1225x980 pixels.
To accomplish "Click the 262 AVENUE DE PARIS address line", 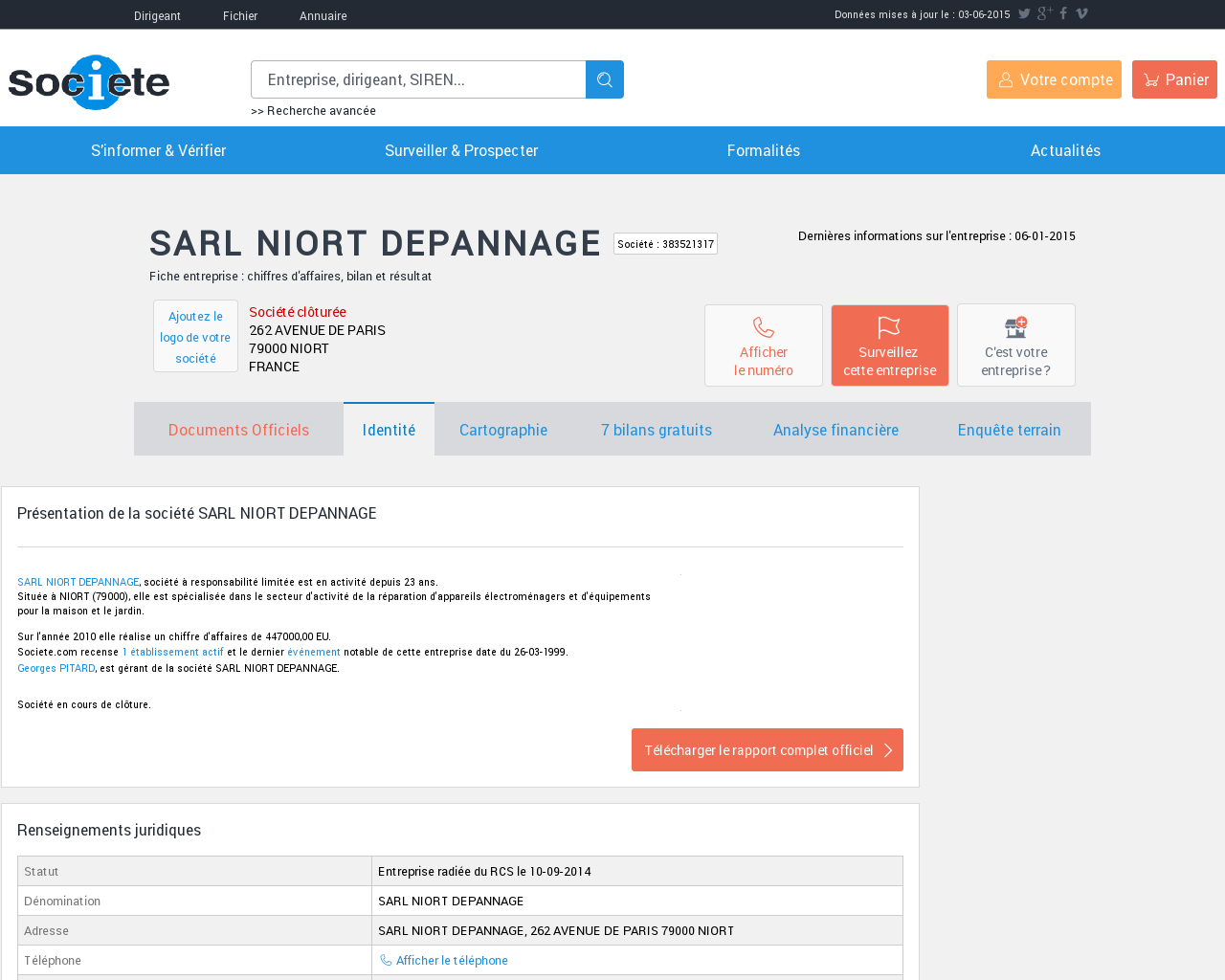I will [317, 330].
